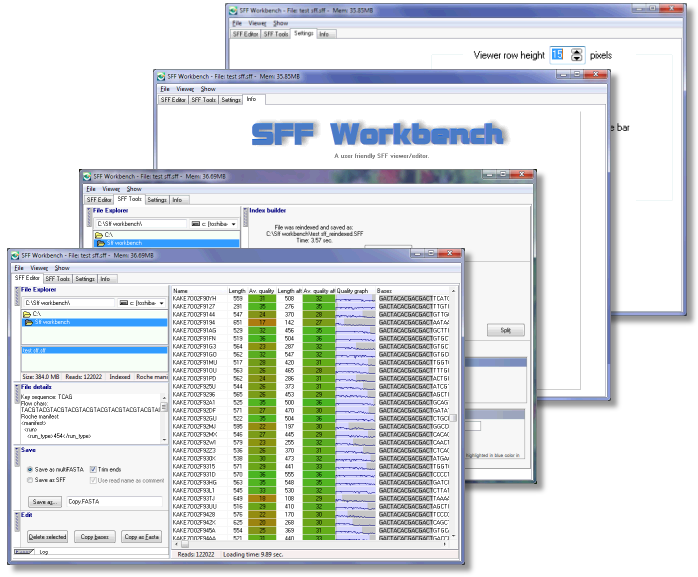Click the Av. quality column header
Image resolution: width=698 pixels, height=577 pixels.
(x=262, y=291)
